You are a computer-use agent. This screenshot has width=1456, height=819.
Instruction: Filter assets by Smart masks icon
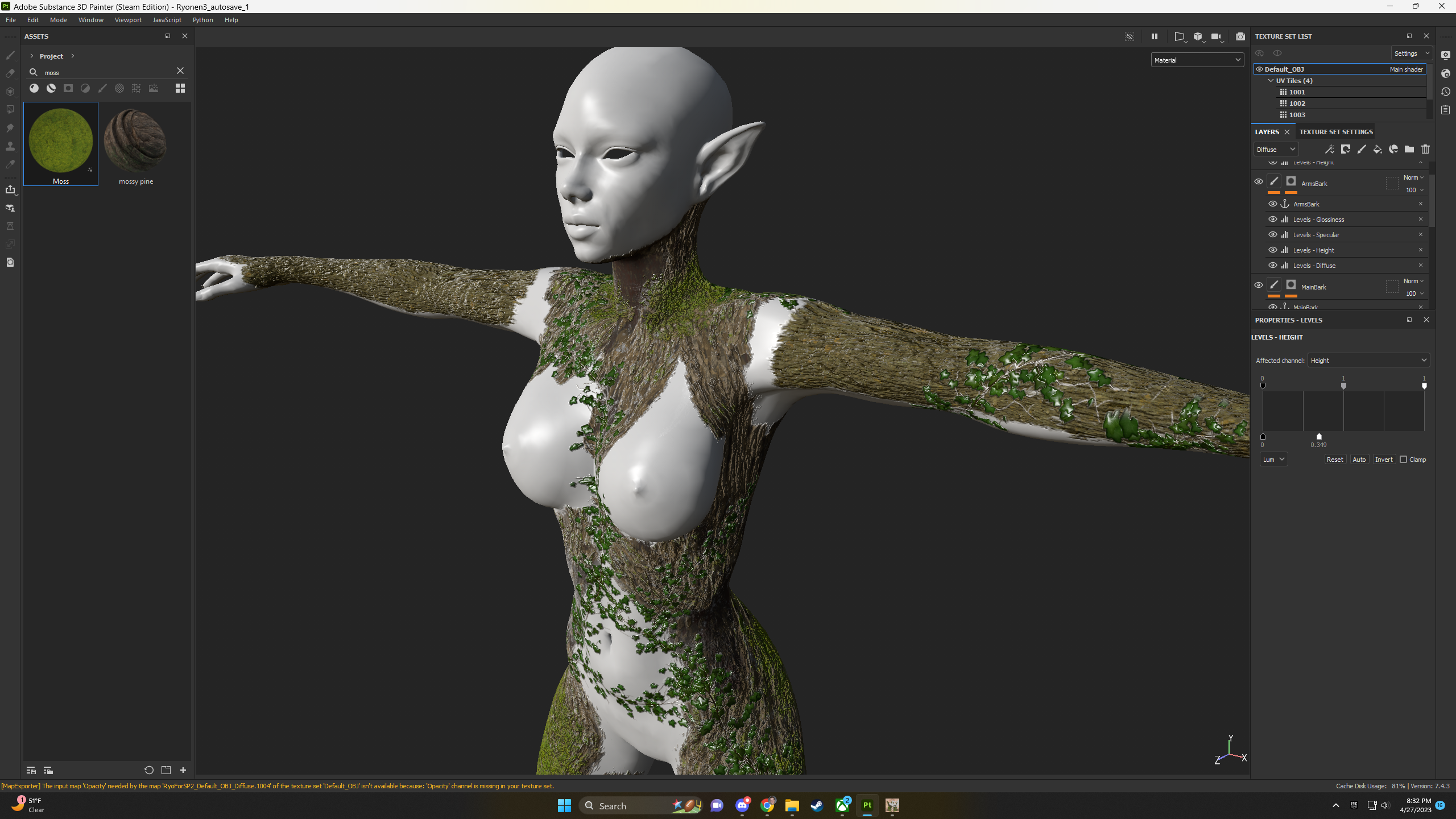tap(68, 88)
